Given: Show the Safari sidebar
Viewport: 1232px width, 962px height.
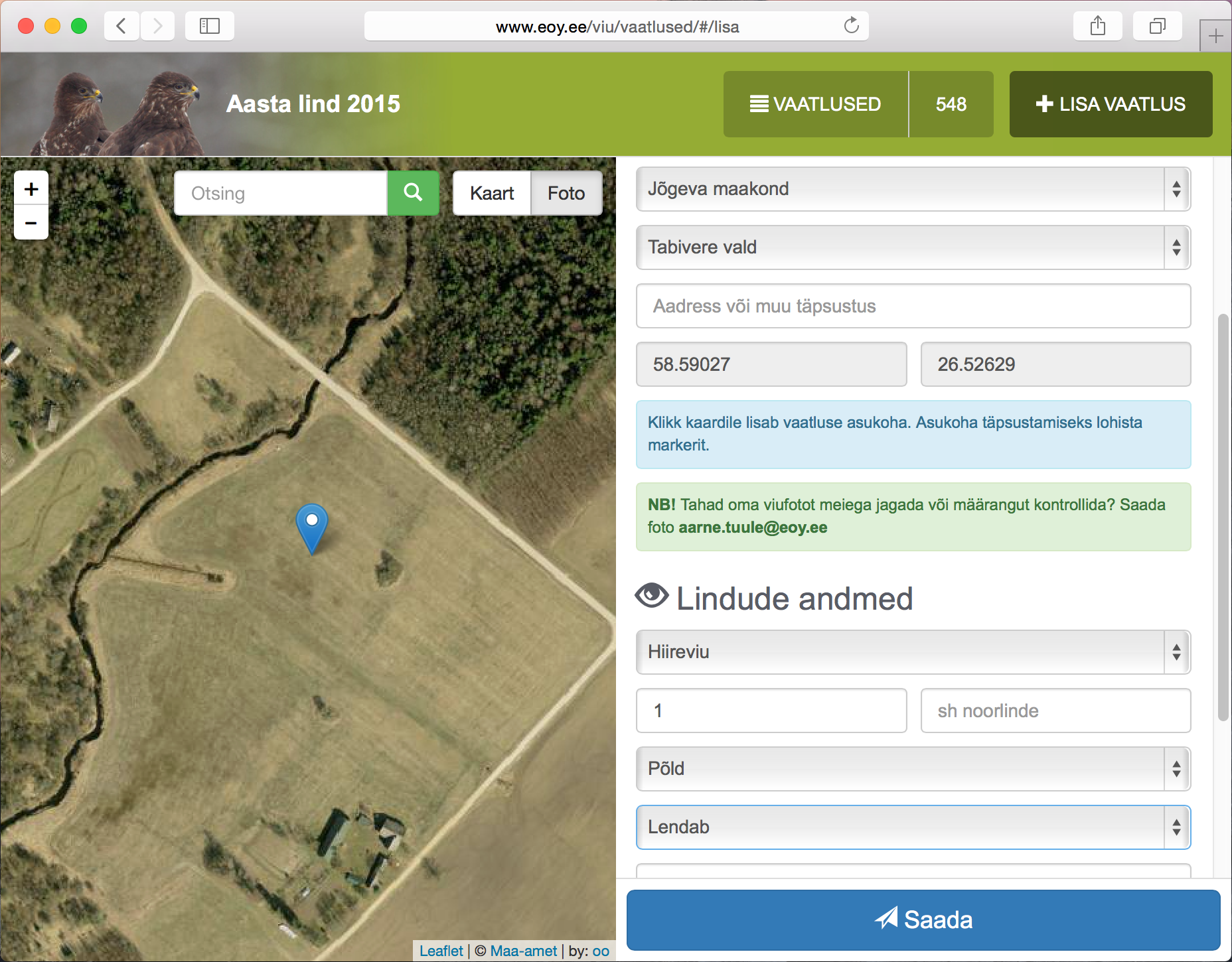Looking at the screenshot, I should coord(209,27).
